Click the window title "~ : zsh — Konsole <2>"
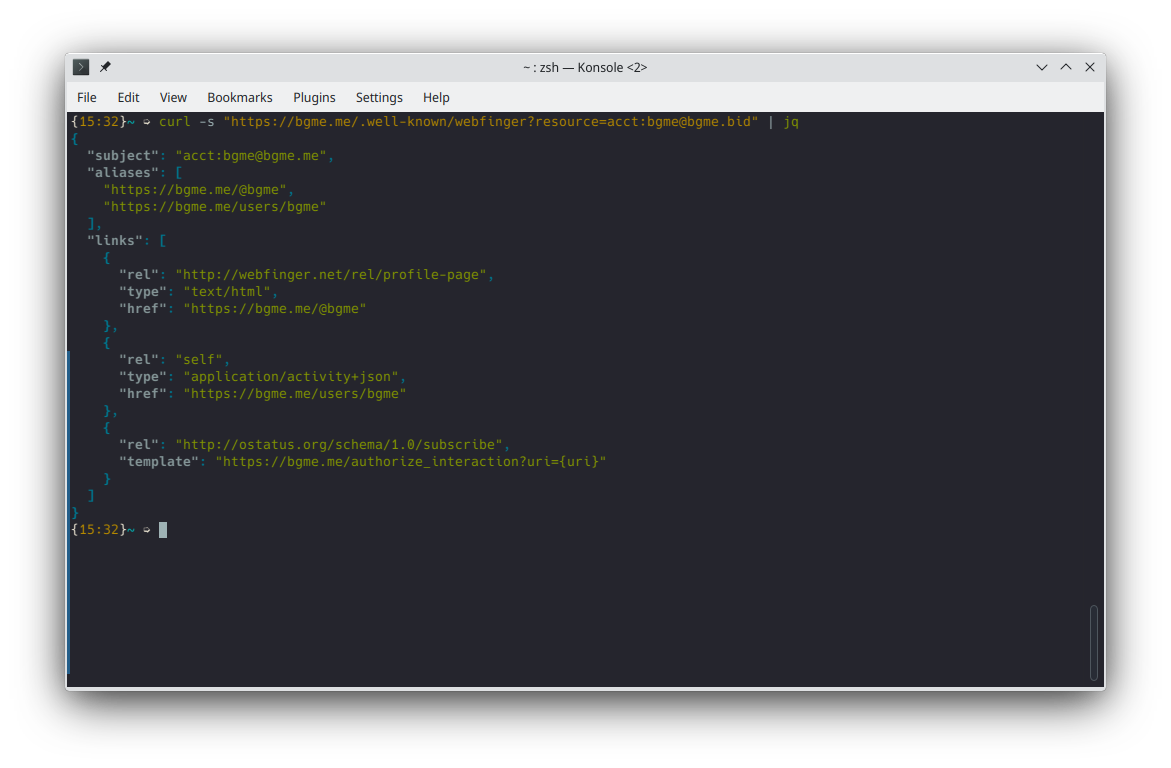The width and height of the screenshot is (1171, 768). [x=585, y=67]
